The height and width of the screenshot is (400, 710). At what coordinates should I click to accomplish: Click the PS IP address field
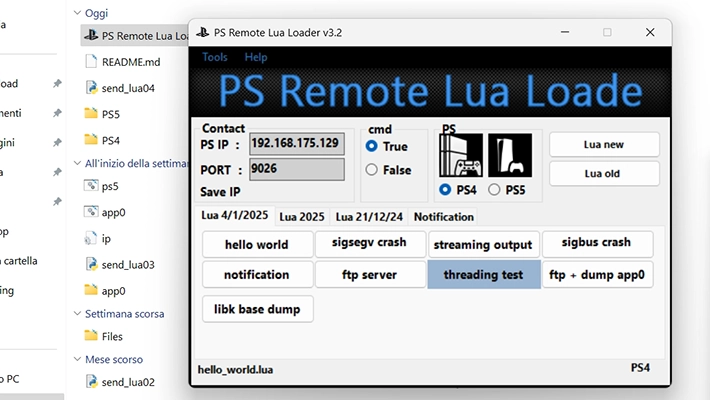pos(297,144)
